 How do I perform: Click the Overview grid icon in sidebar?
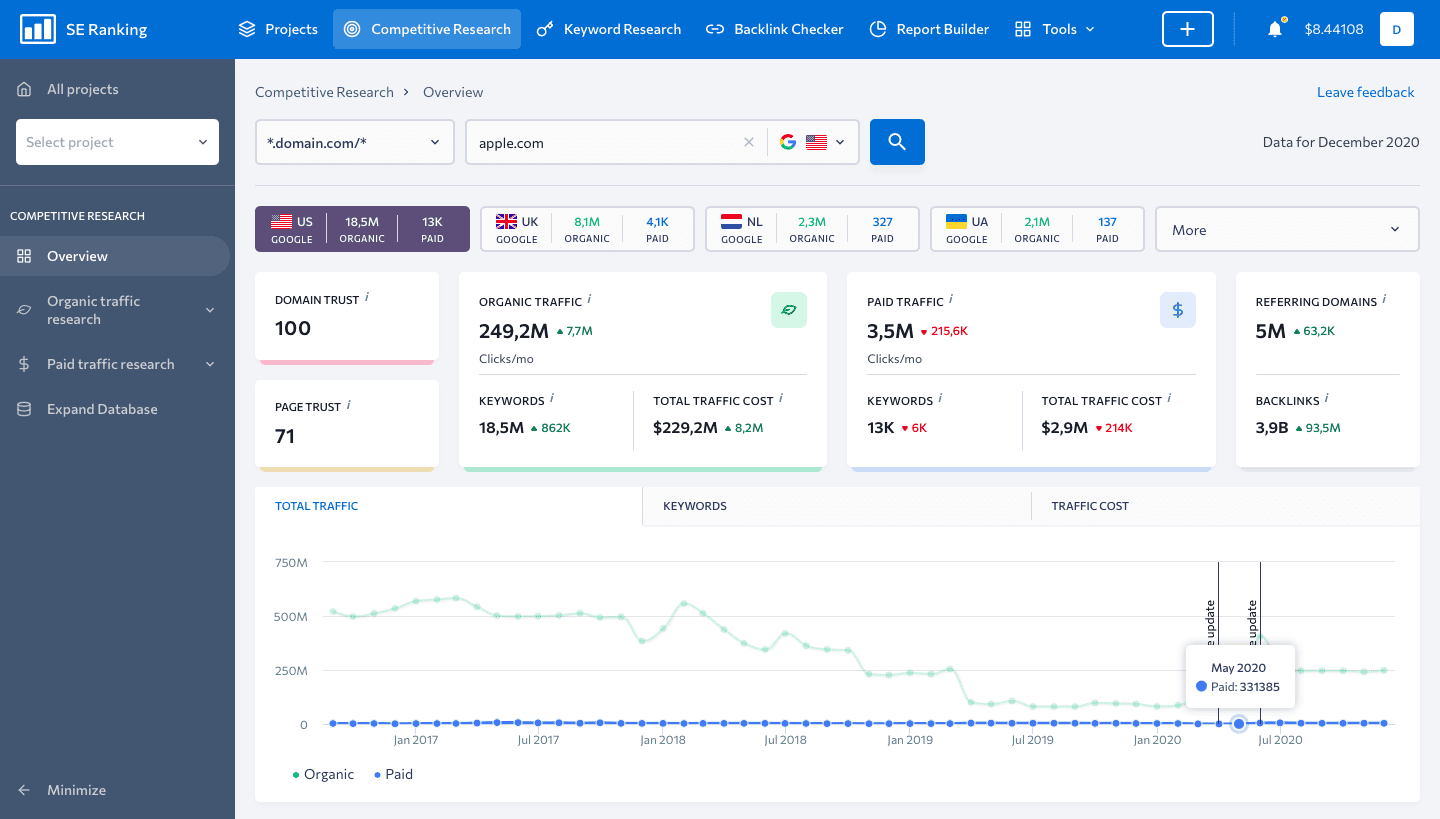click(x=24, y=256)
